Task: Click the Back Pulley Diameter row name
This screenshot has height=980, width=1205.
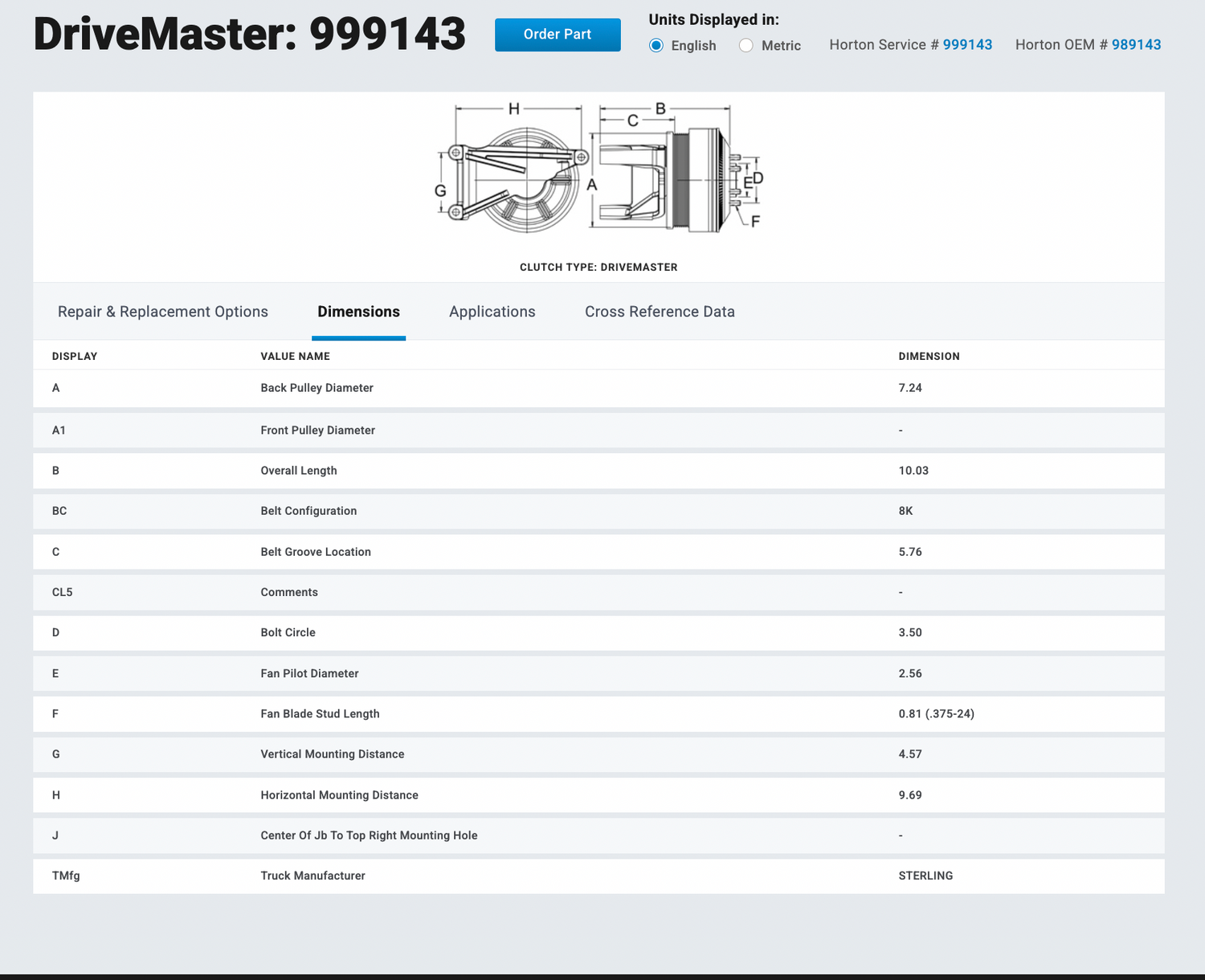Action: [317, 388]
